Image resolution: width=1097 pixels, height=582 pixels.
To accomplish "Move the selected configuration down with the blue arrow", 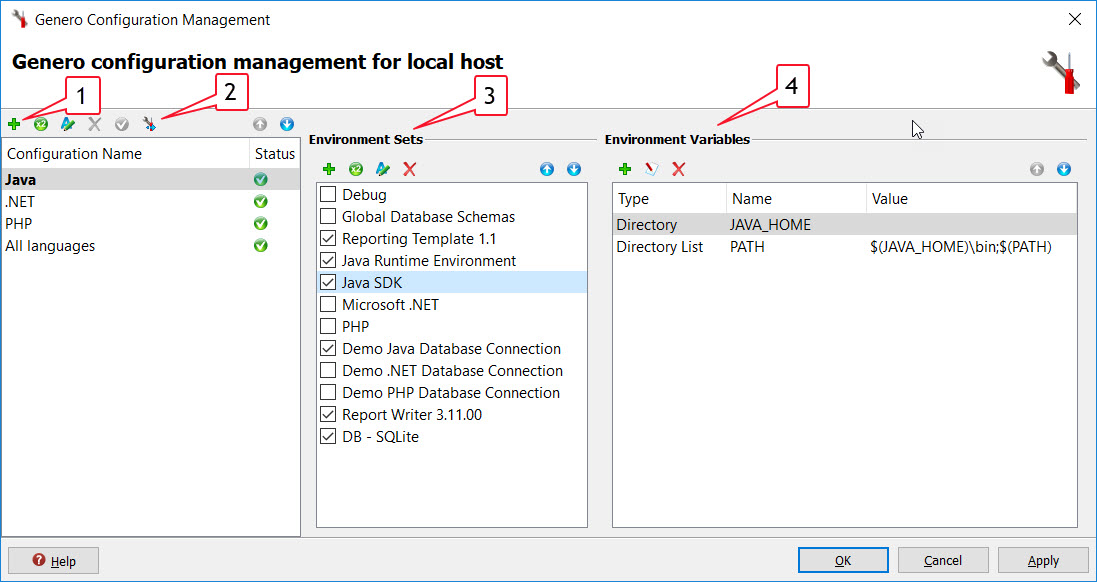I will click(286, 124).
